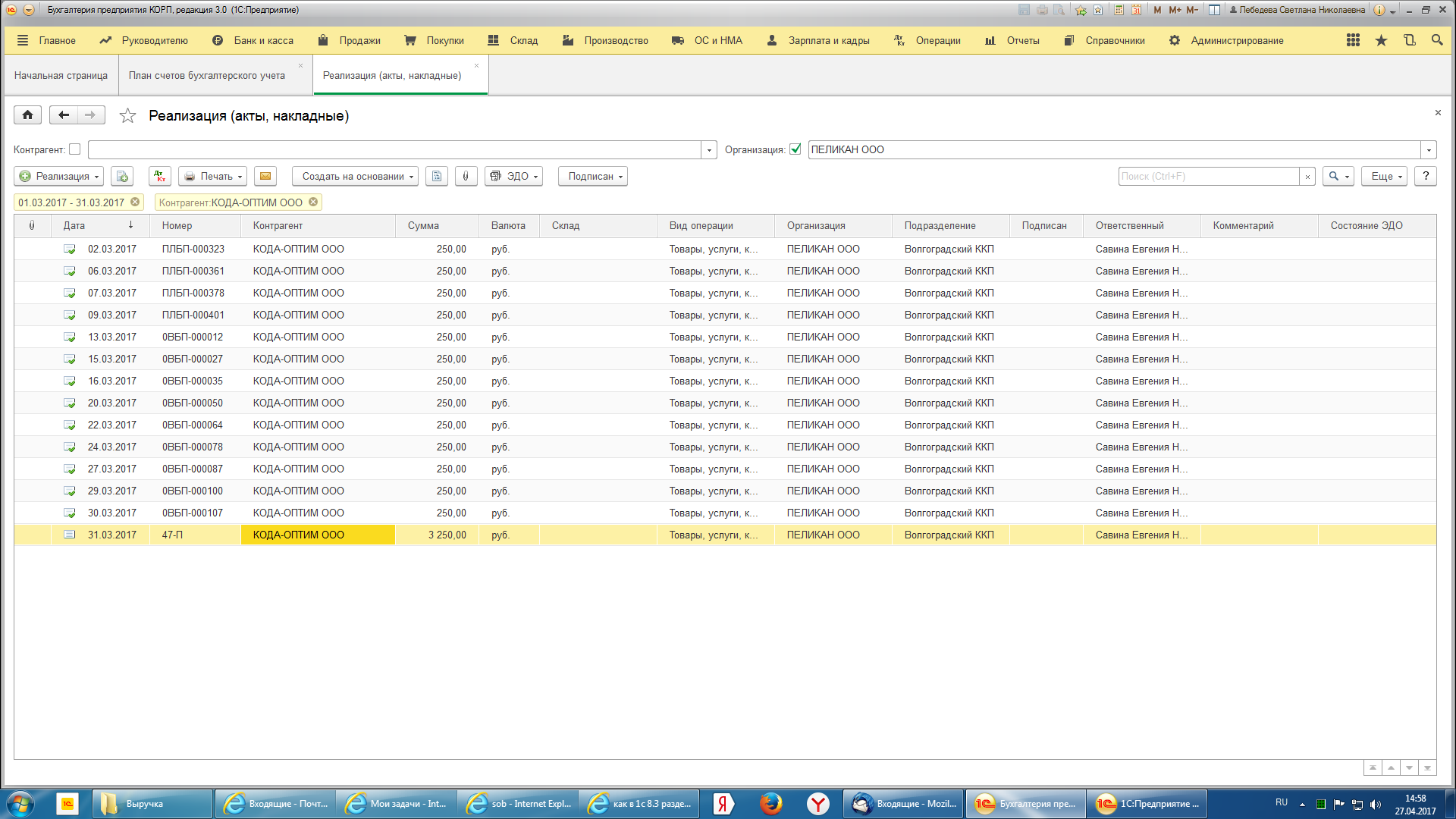Click the envelope send-by-email icon

[x=265, y=177]
